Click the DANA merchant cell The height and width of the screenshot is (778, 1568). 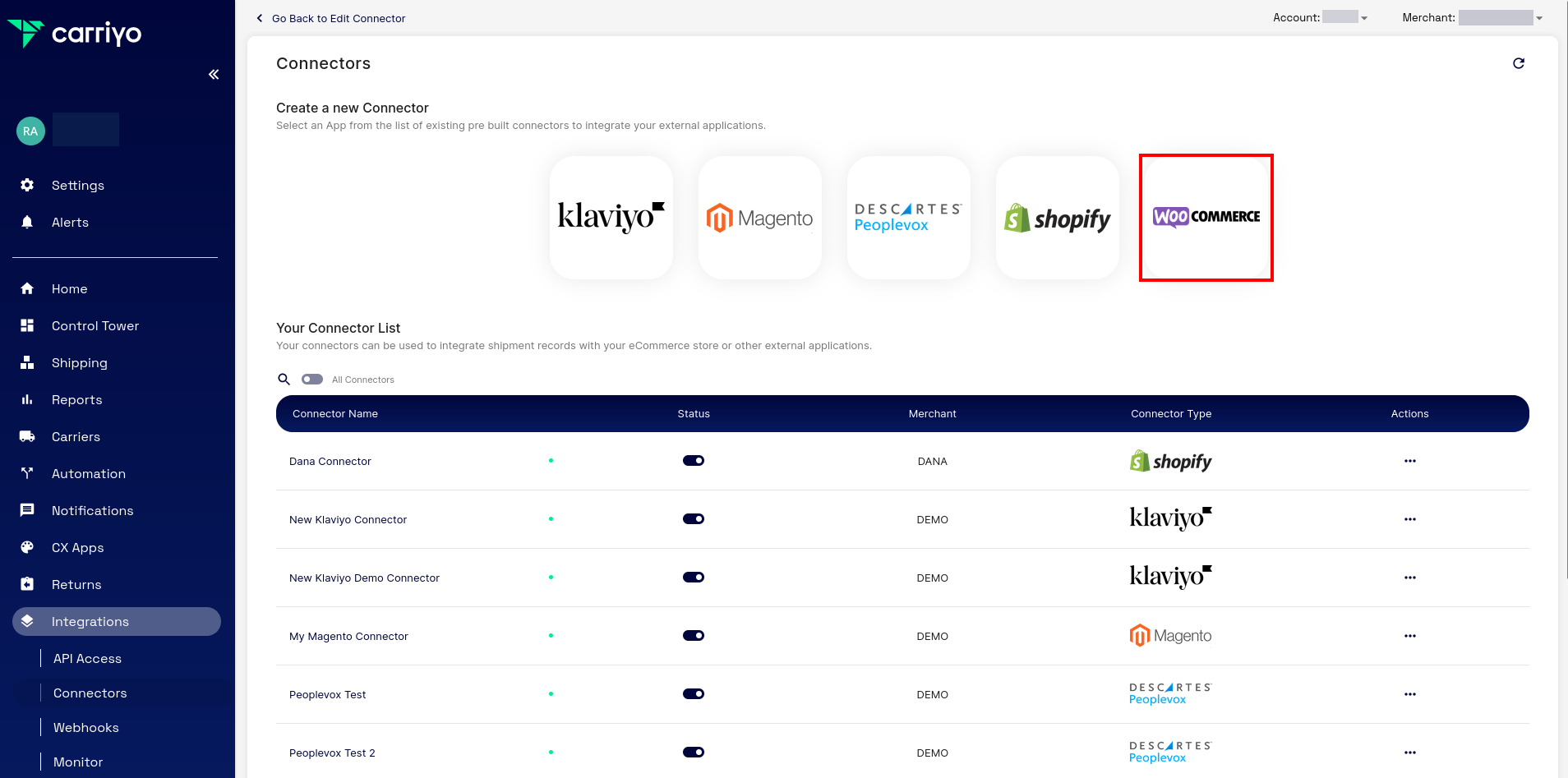tap(933, 461)
